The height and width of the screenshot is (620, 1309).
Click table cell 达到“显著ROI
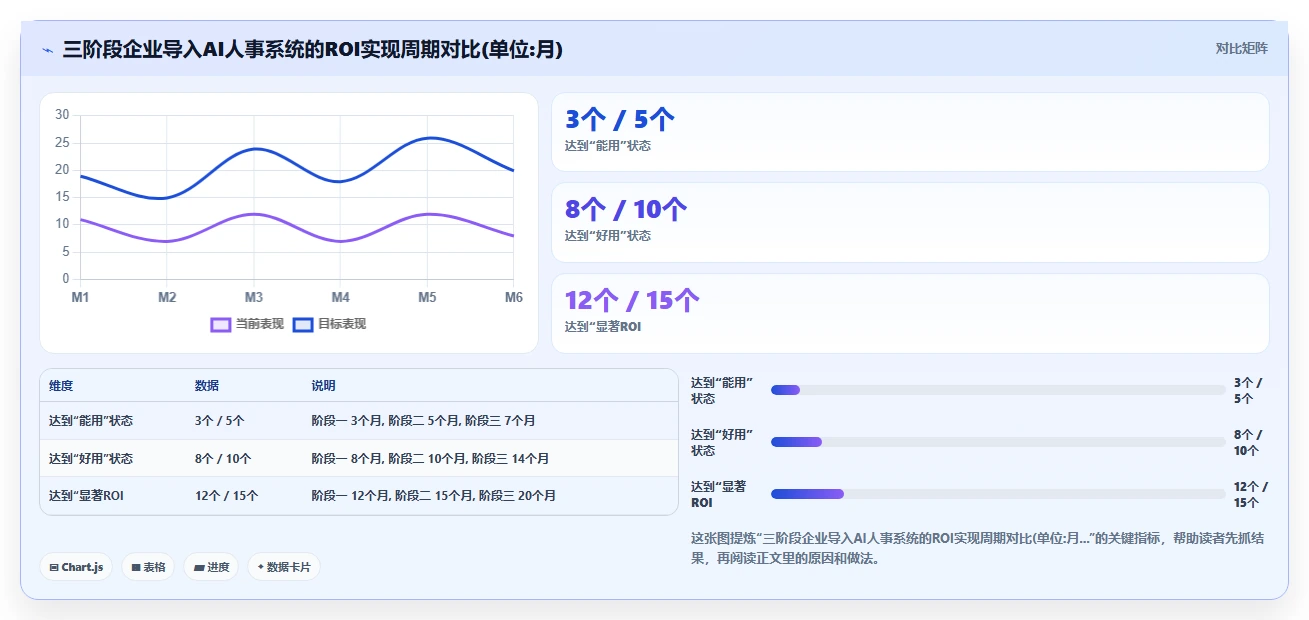(x=86, y=495)
